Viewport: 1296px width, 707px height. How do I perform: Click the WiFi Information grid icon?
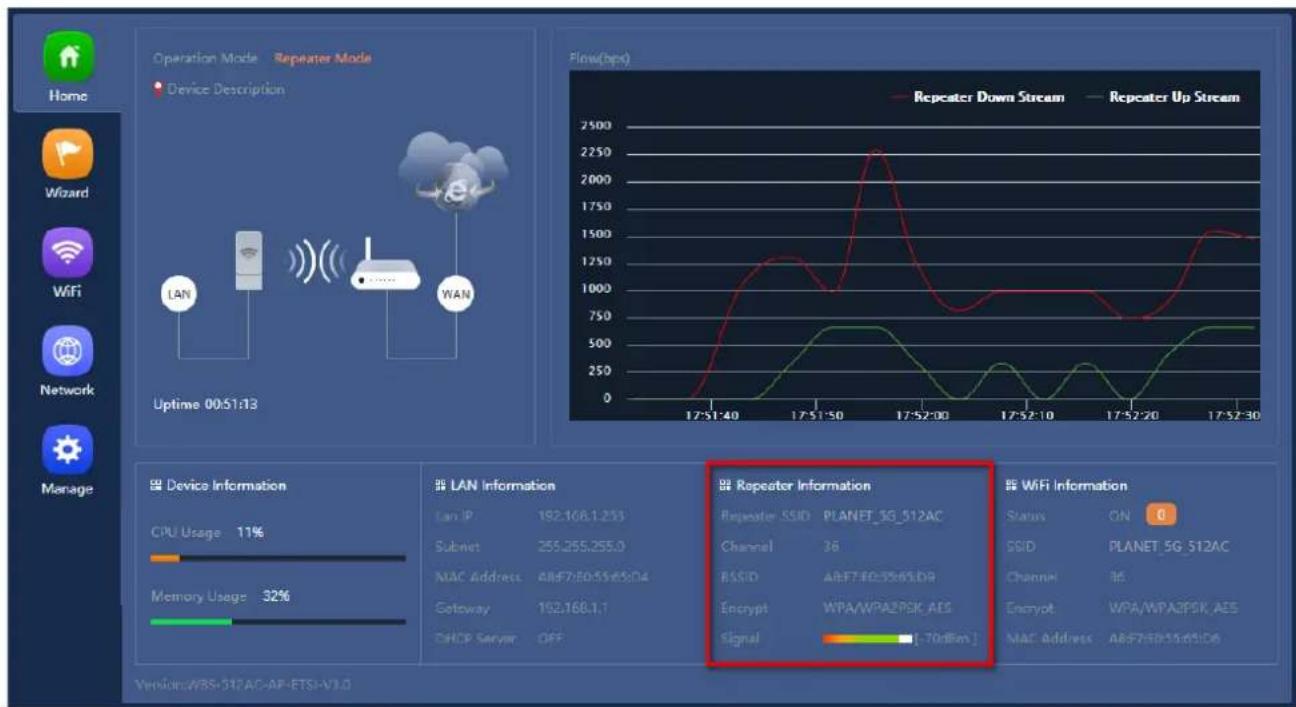(1010, 486)
